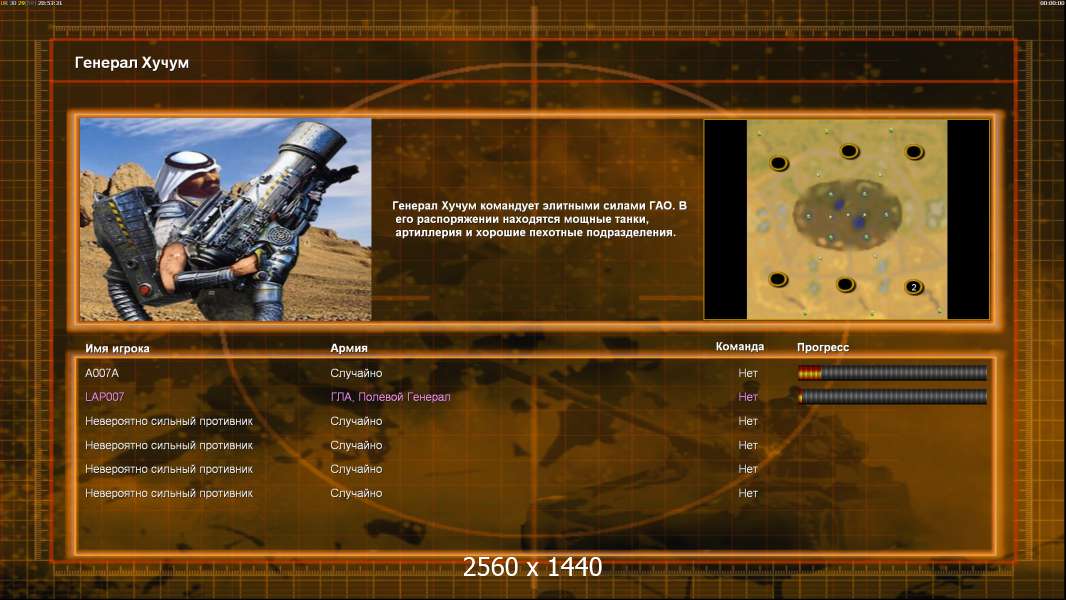Select start position marked 2 on minimap
The image size is (1066, 600).
point(914,287)
